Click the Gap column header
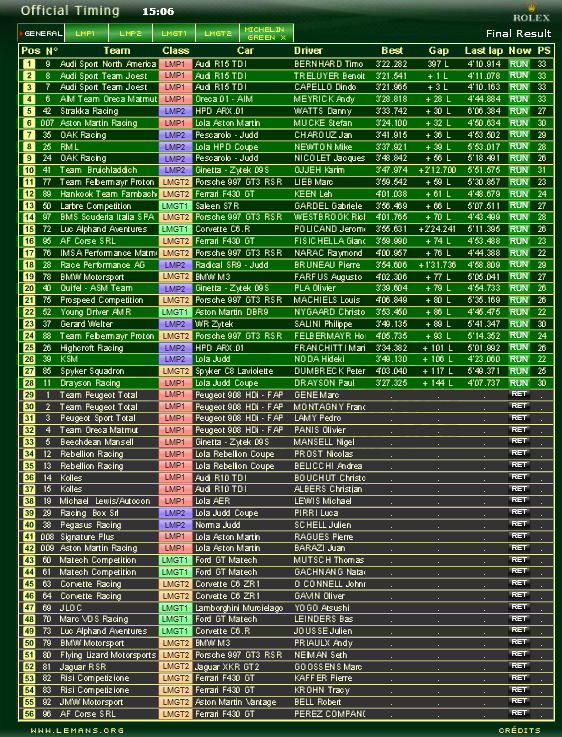 [438, 51]
